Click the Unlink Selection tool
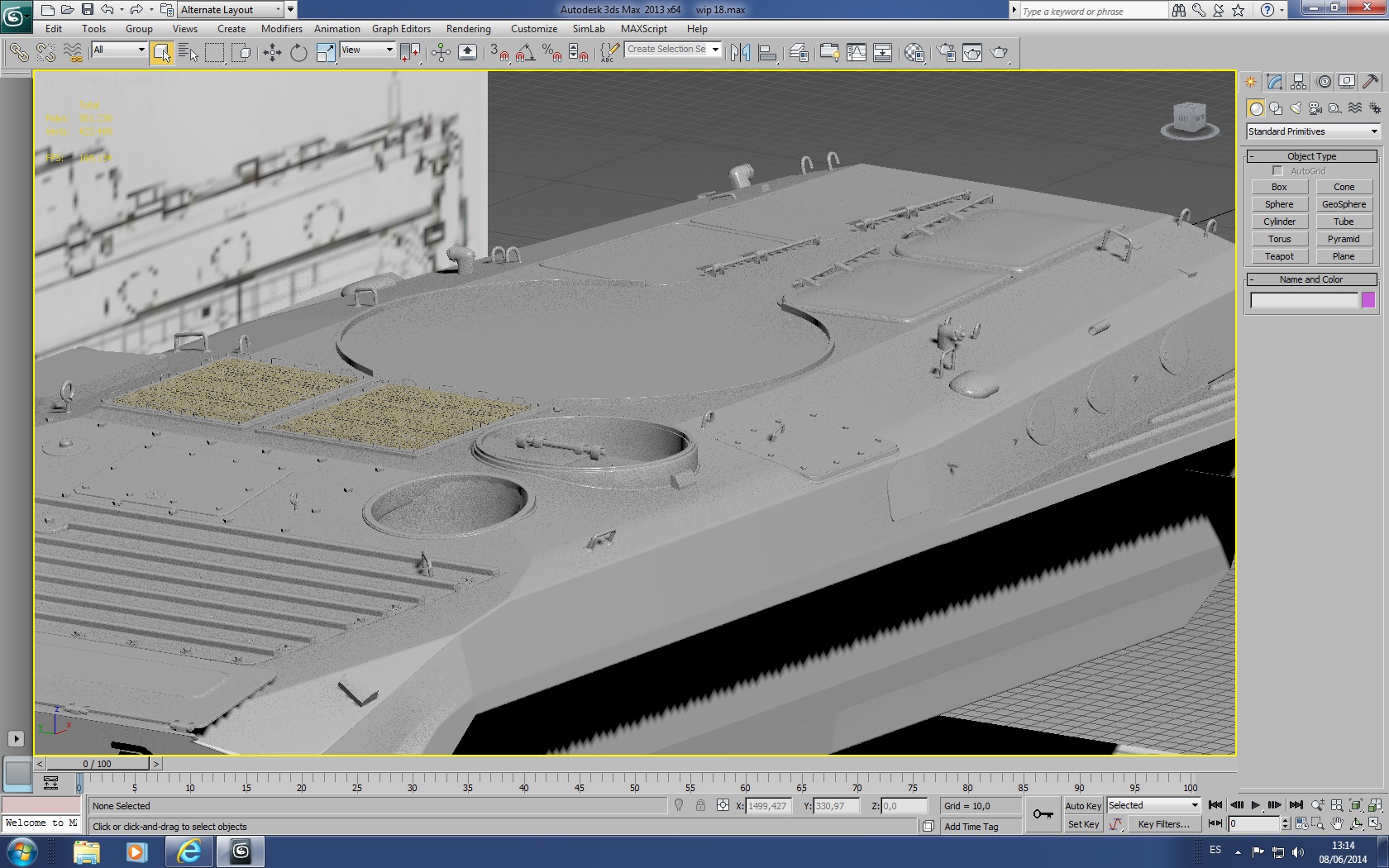The height and width of the screenshot is (868, 1389). 45,53
